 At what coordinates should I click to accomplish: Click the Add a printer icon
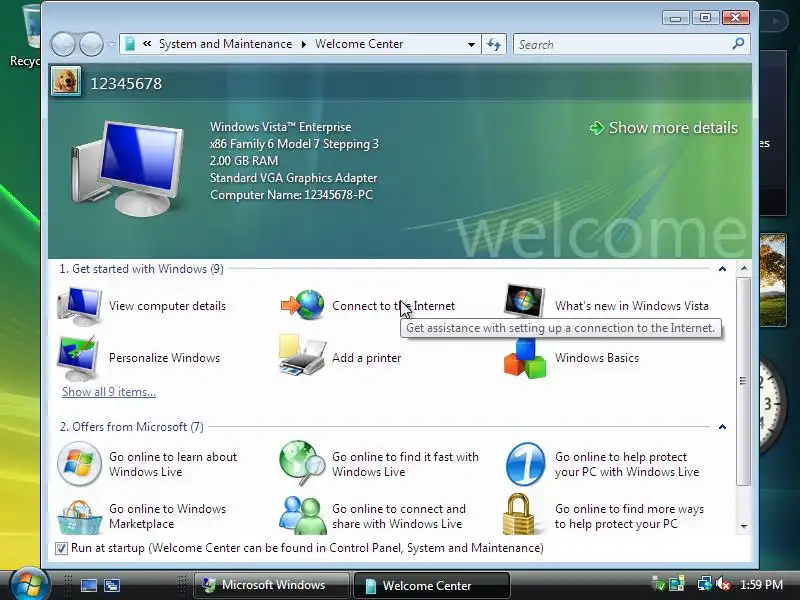[x=303, y=356]
